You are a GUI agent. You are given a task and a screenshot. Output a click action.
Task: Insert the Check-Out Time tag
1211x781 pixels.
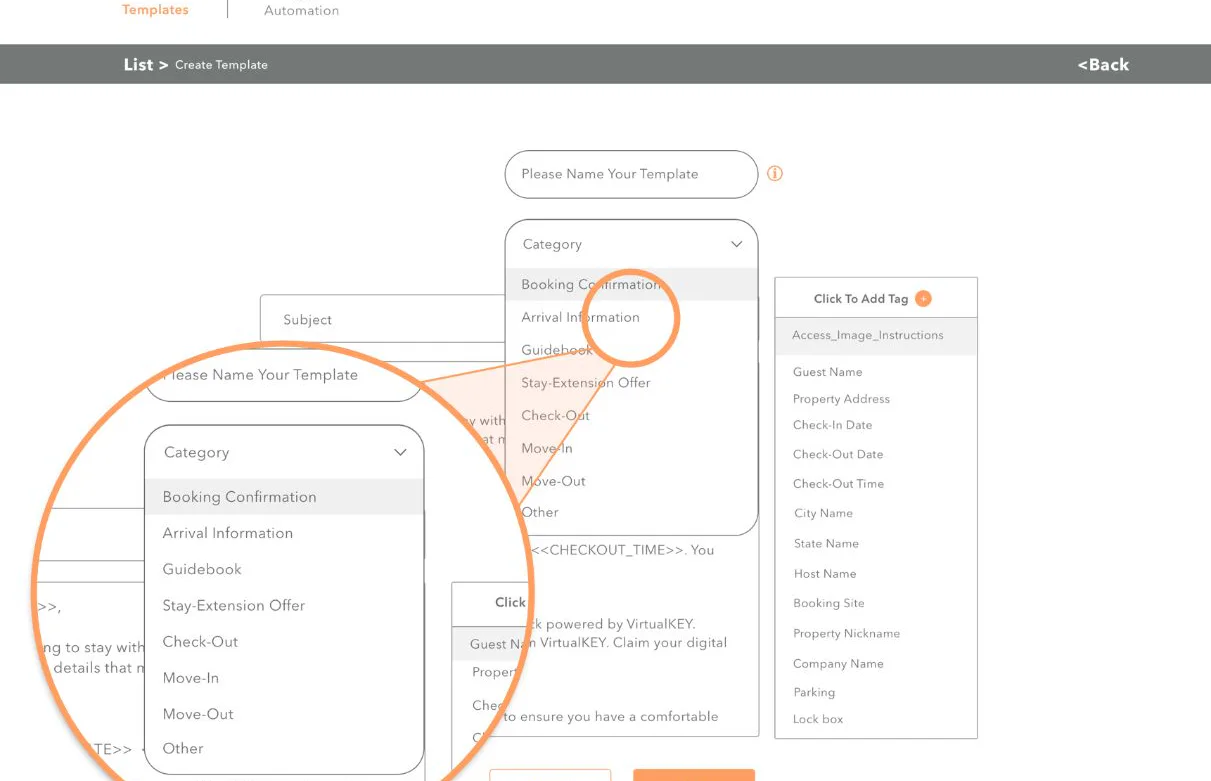(x=838, y=484)
